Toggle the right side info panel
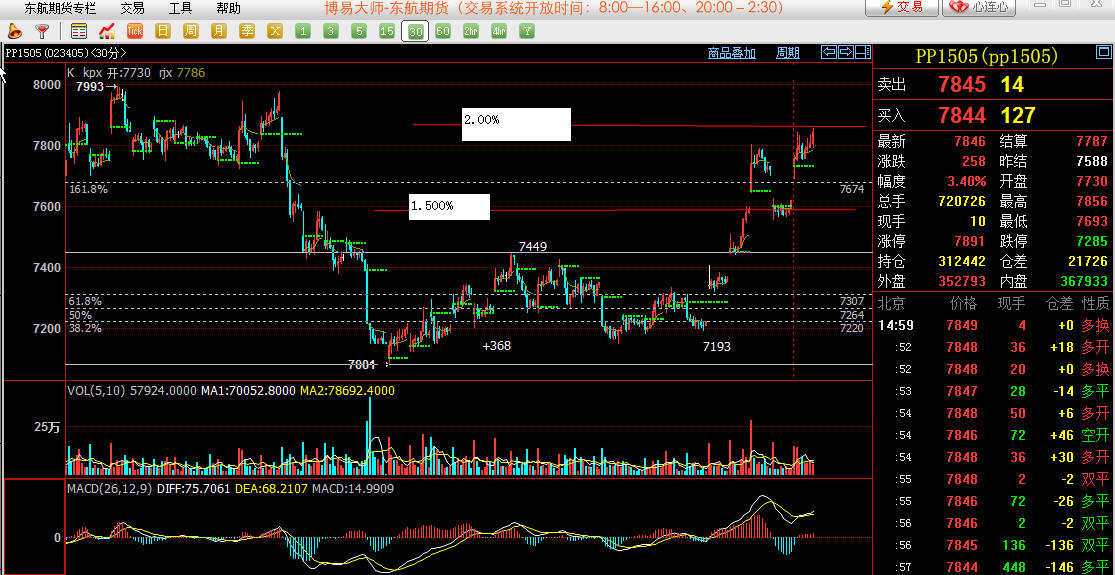The width and height of the screenshot is (1115, 575). click(x=861, y=52)
